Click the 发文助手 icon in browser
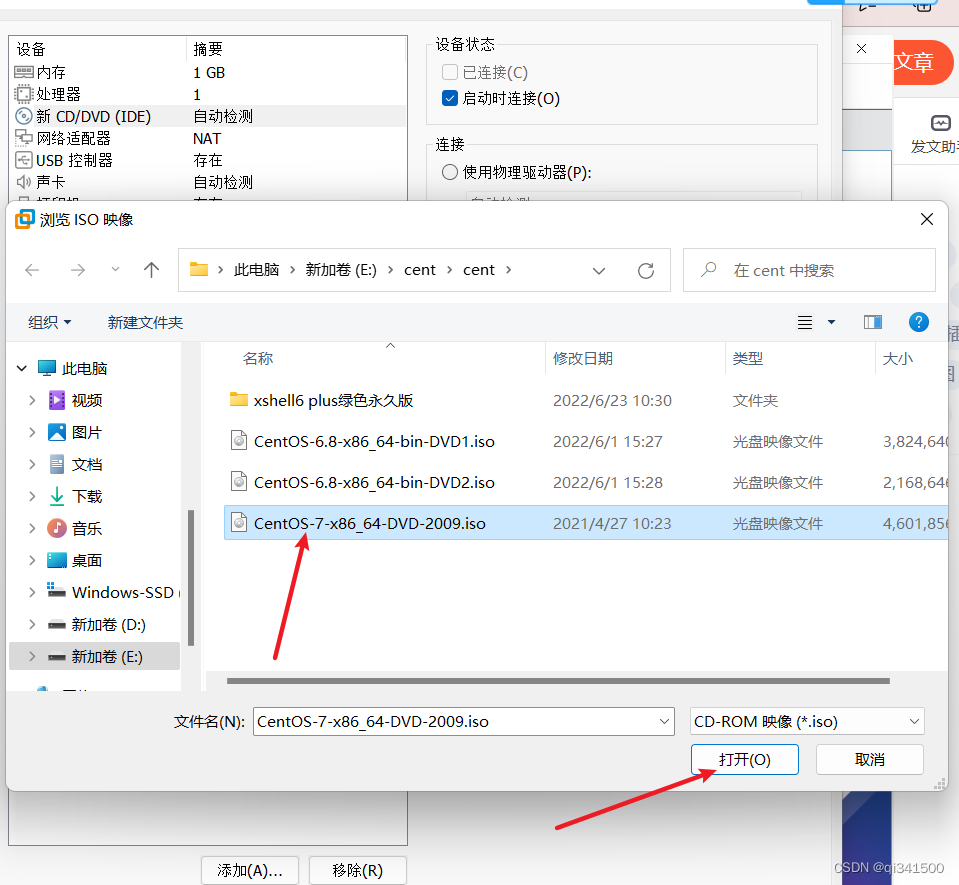959x885 pixels. tap(941, 124)
